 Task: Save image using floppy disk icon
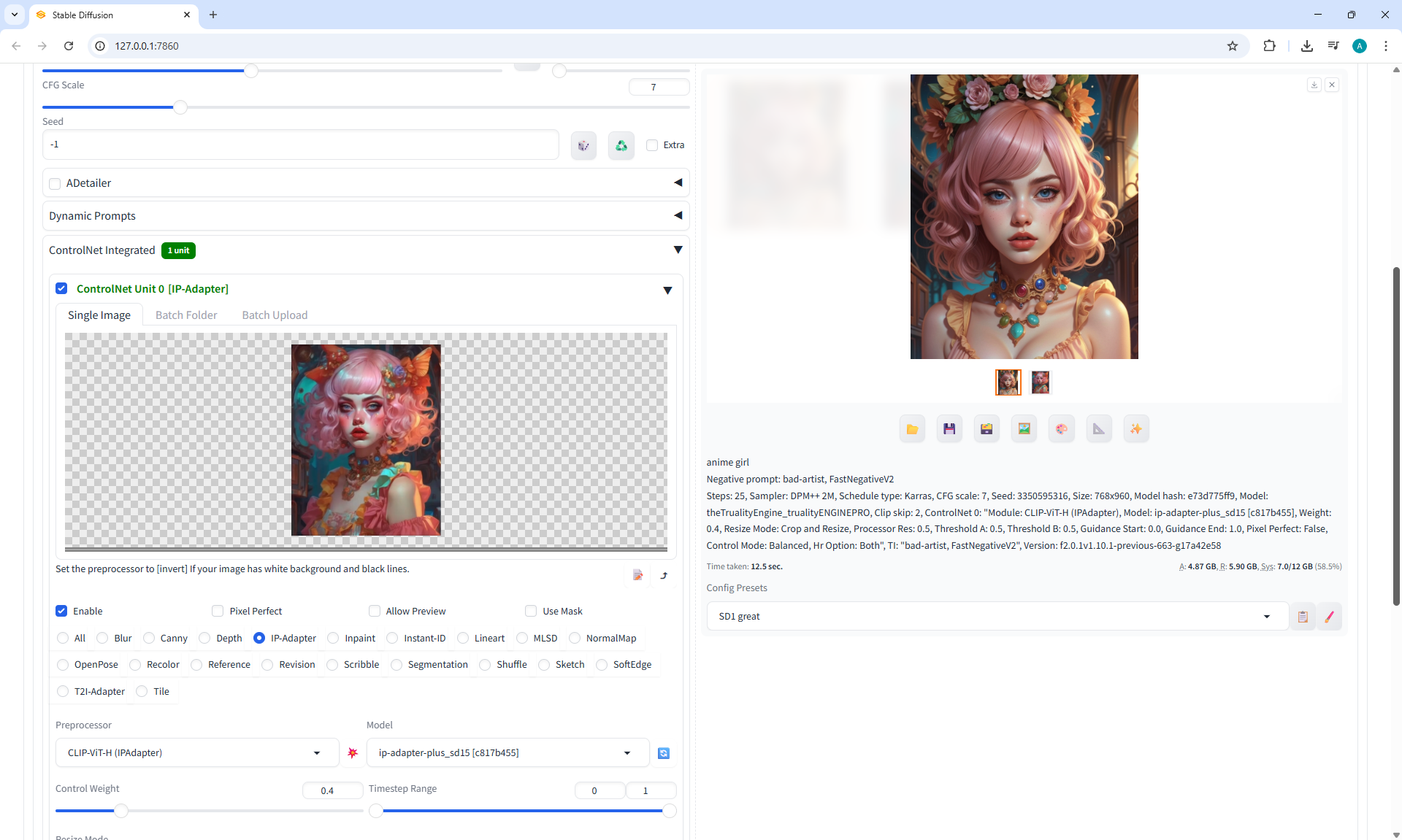point(949,429)
